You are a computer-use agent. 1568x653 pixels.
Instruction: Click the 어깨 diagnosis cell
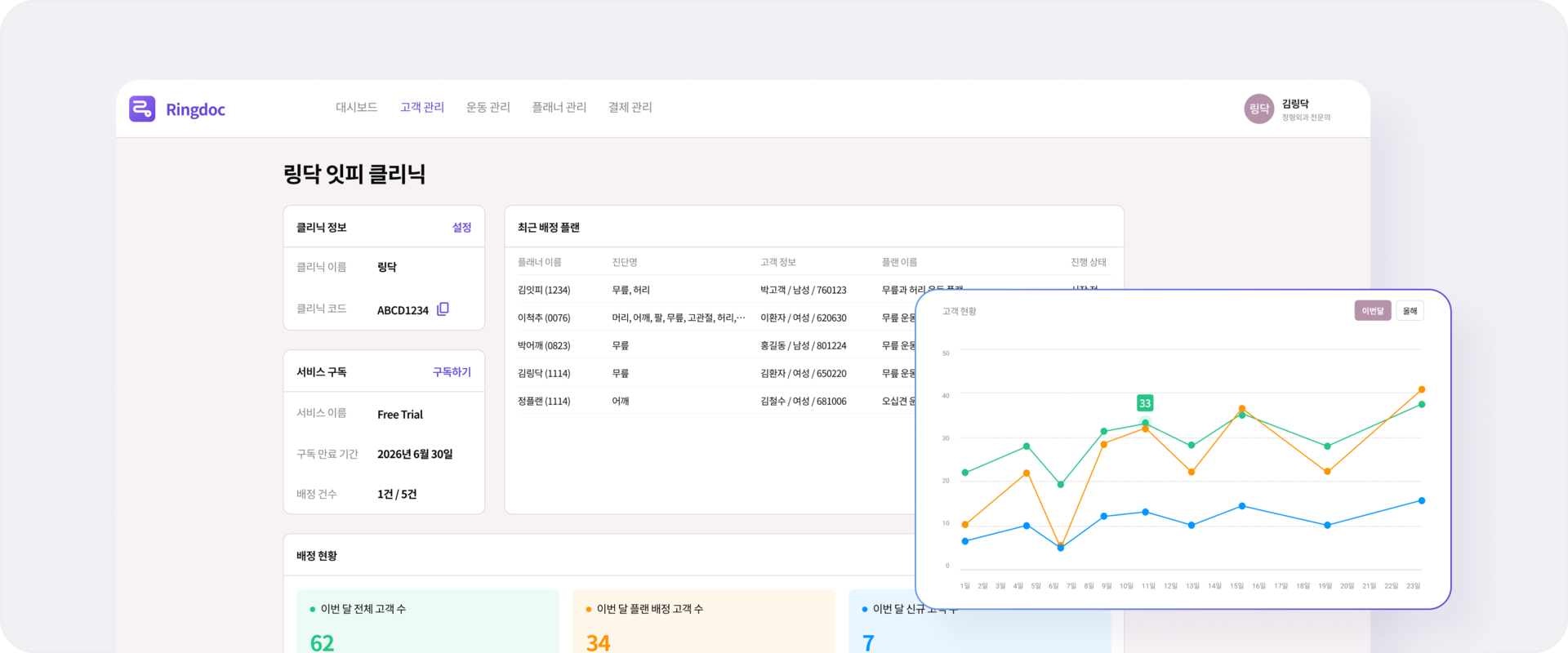point(621,402)
